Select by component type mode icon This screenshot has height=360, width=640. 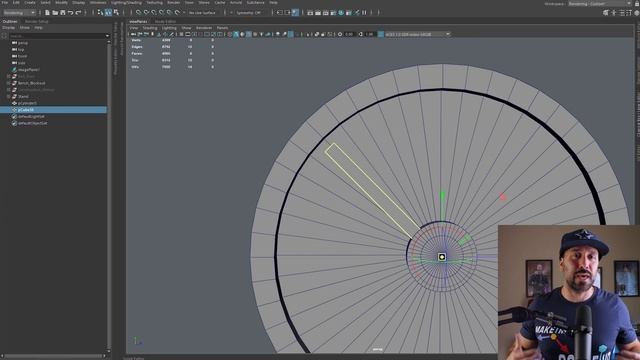click(x=116, y=13)
